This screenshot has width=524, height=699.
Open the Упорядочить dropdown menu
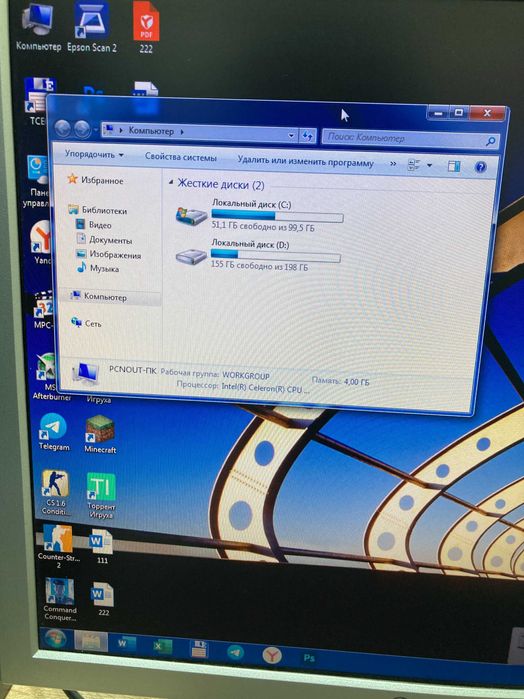click(94, 155)
